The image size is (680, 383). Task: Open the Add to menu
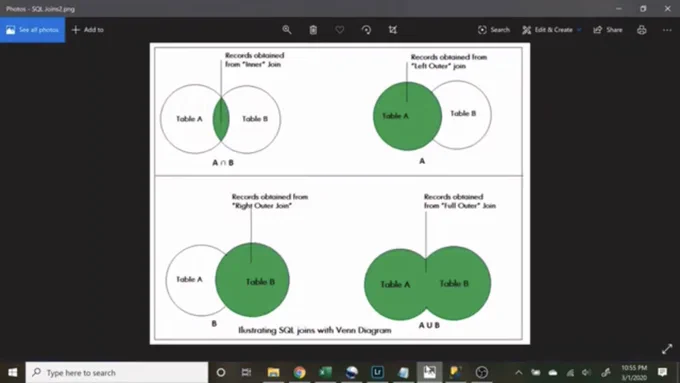coord(88,30)
